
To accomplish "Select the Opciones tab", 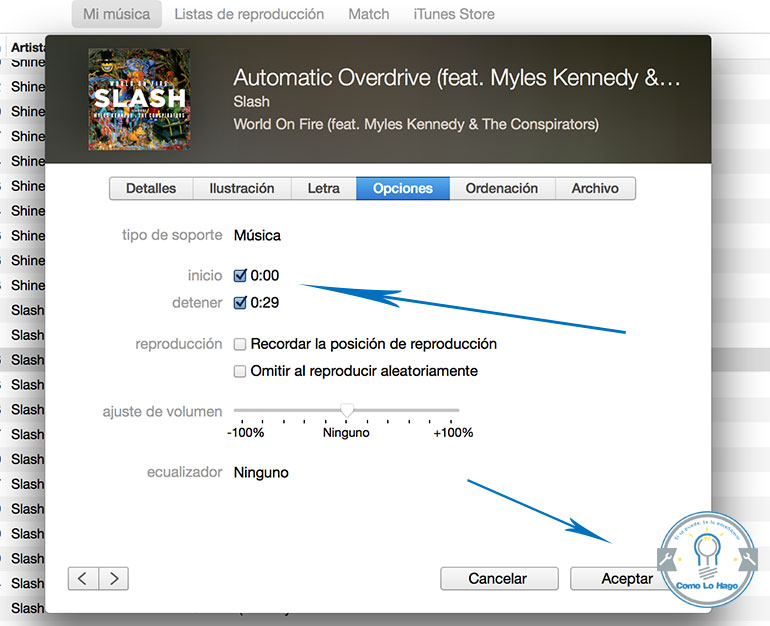I will pyautogui.click(x=403, y=189).
